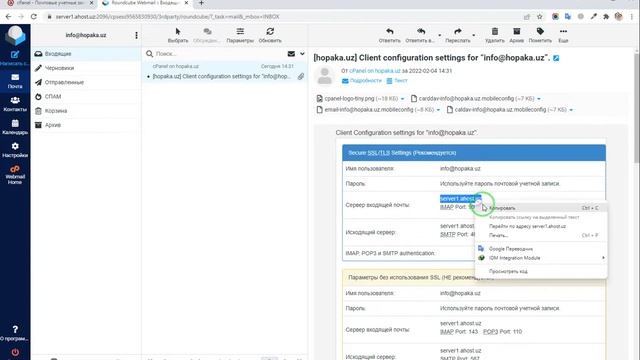Open Календарь in the sidebar
This screenshot has height=360, width=640.
15,127
